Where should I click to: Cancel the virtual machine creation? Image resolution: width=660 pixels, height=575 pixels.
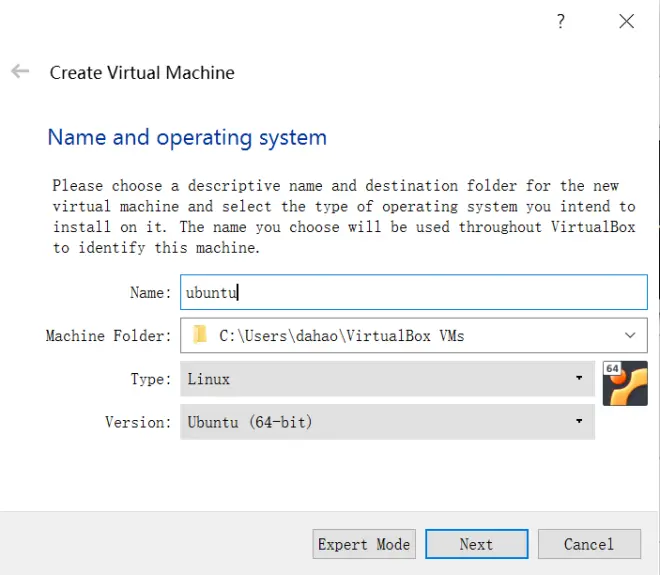(x=589, y=544)
